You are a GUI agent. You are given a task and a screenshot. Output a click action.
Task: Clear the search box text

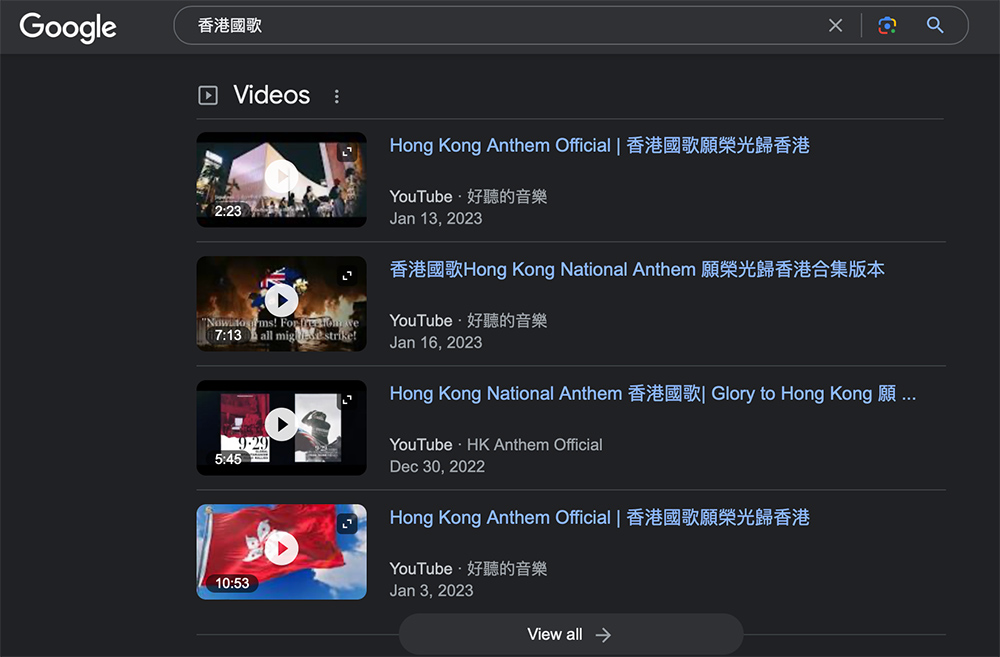tap(835, 26)
